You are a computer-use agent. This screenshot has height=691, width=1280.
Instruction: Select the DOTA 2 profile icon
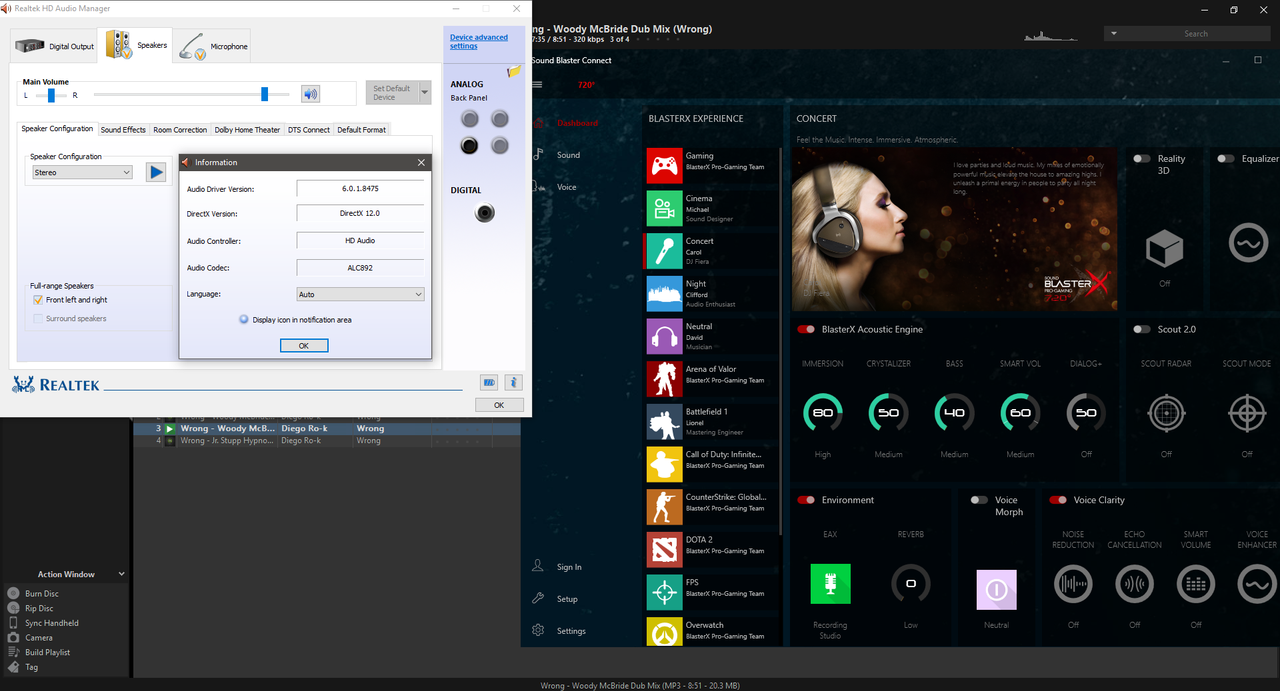664,549
